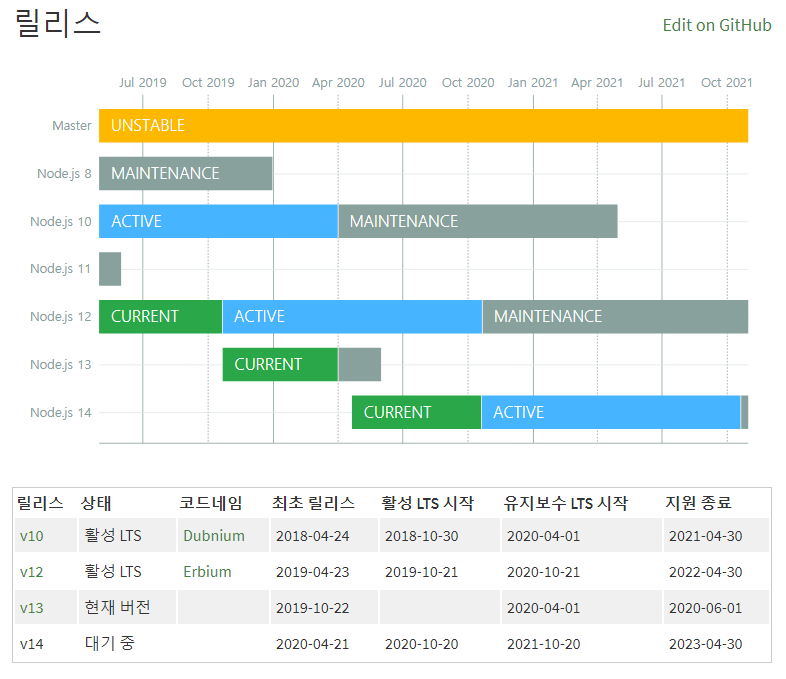Click the 2018-04-24 first release date
This screenshot has width=786, height=679.
point(313,536)
